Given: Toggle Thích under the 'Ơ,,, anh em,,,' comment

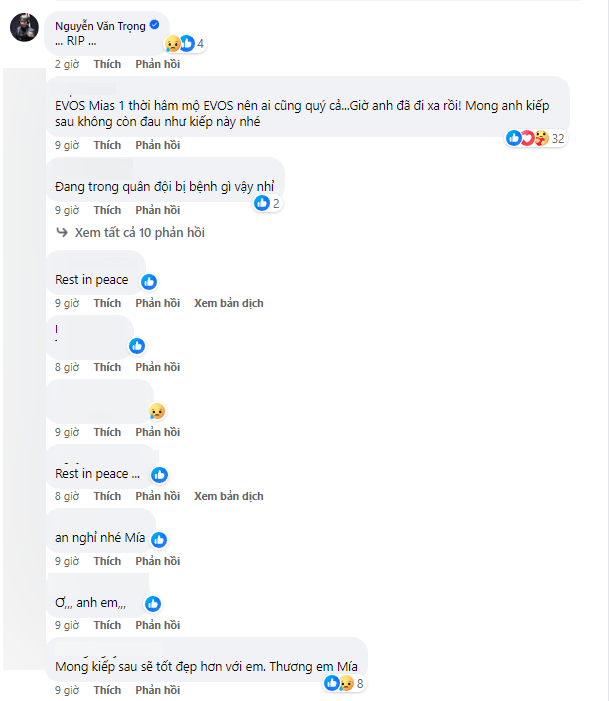Looking at the screenshot, I should pyautogui.click(x=107, y=625).
